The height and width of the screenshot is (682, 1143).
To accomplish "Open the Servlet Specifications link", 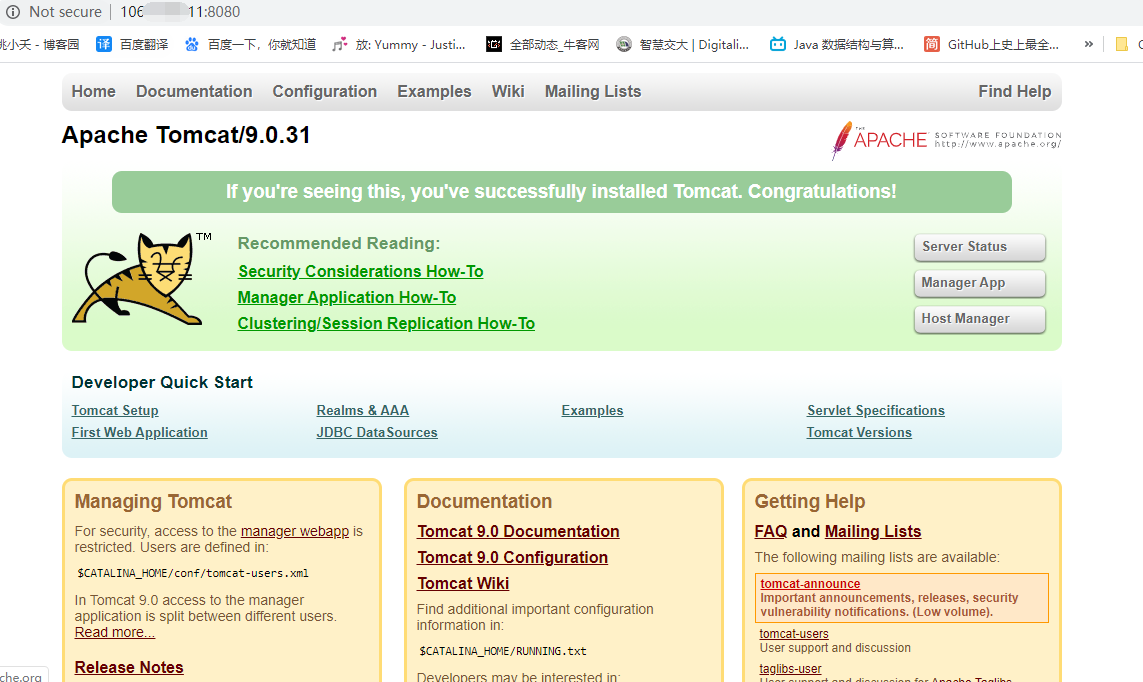I will point(875,410).
